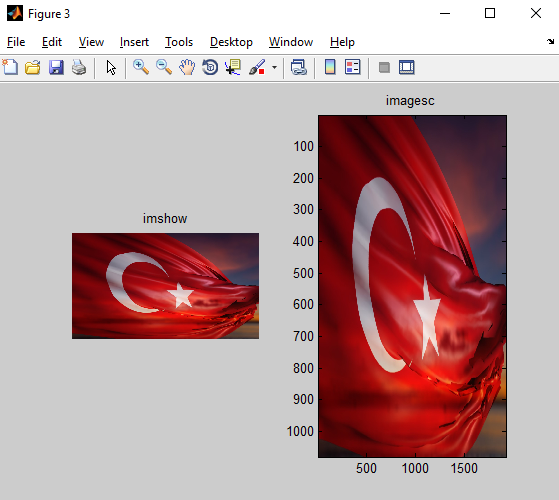Click the imshow flag image
559x500 pixels.
pyautogui.click(x=165, y=286)
